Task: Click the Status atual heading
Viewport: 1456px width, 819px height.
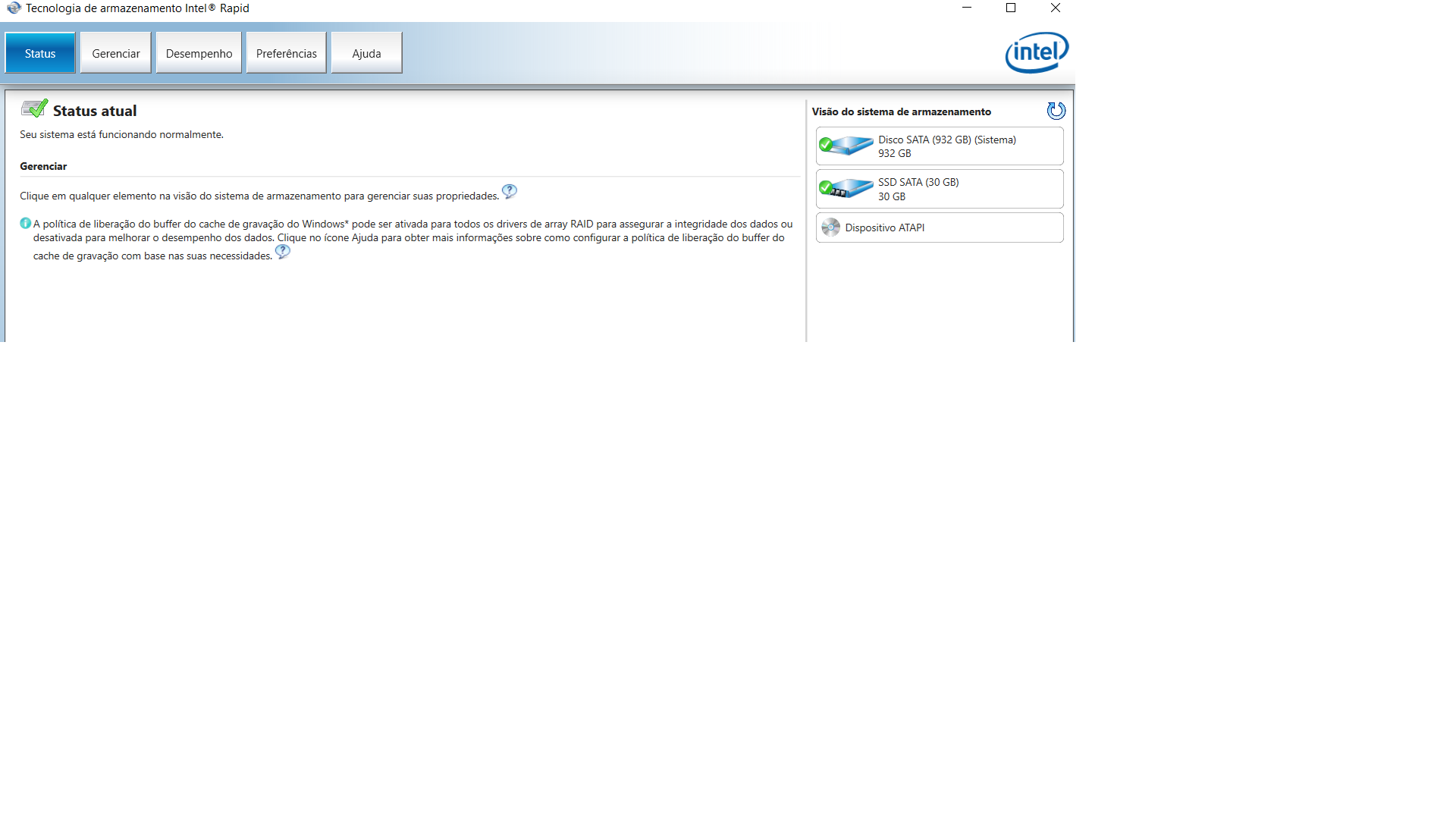Action: [x=95, y=111]
